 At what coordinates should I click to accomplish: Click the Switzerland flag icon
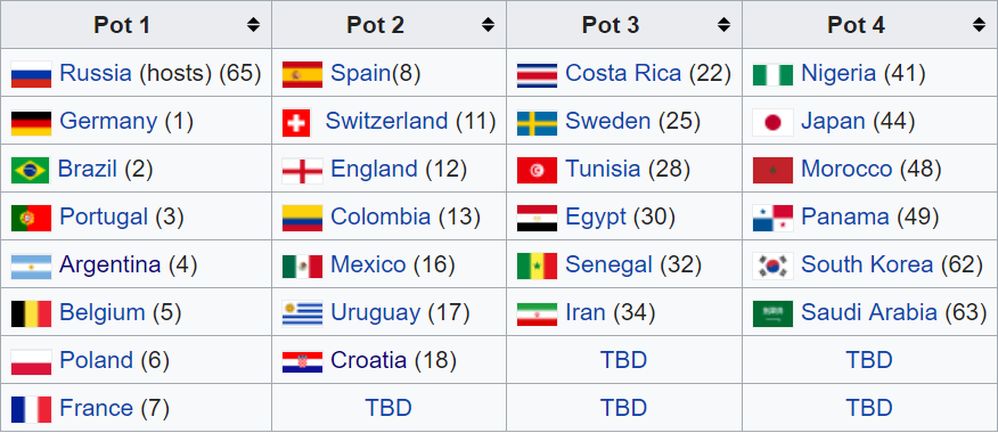[x=296, y=122]
